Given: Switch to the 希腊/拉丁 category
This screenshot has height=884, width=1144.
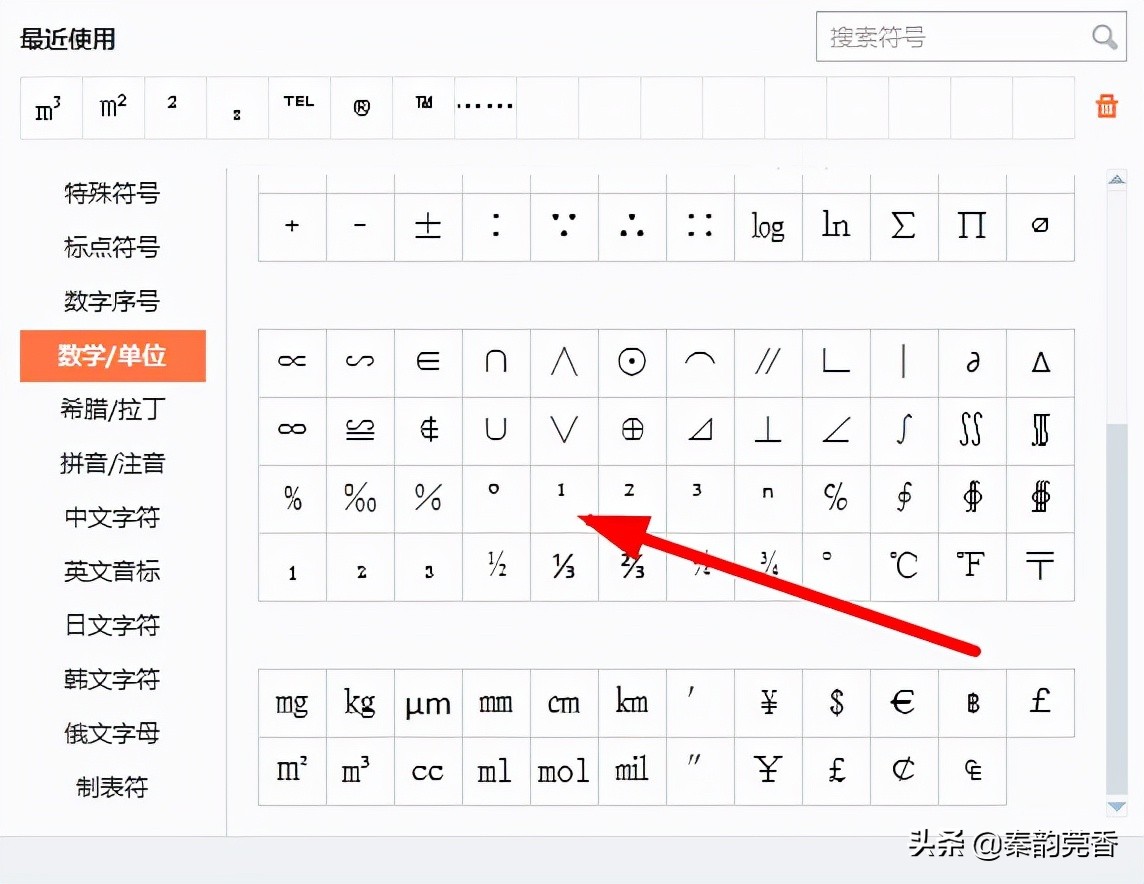Looking at the screenshot, I should pyautogui.click(x=112, y=410).
